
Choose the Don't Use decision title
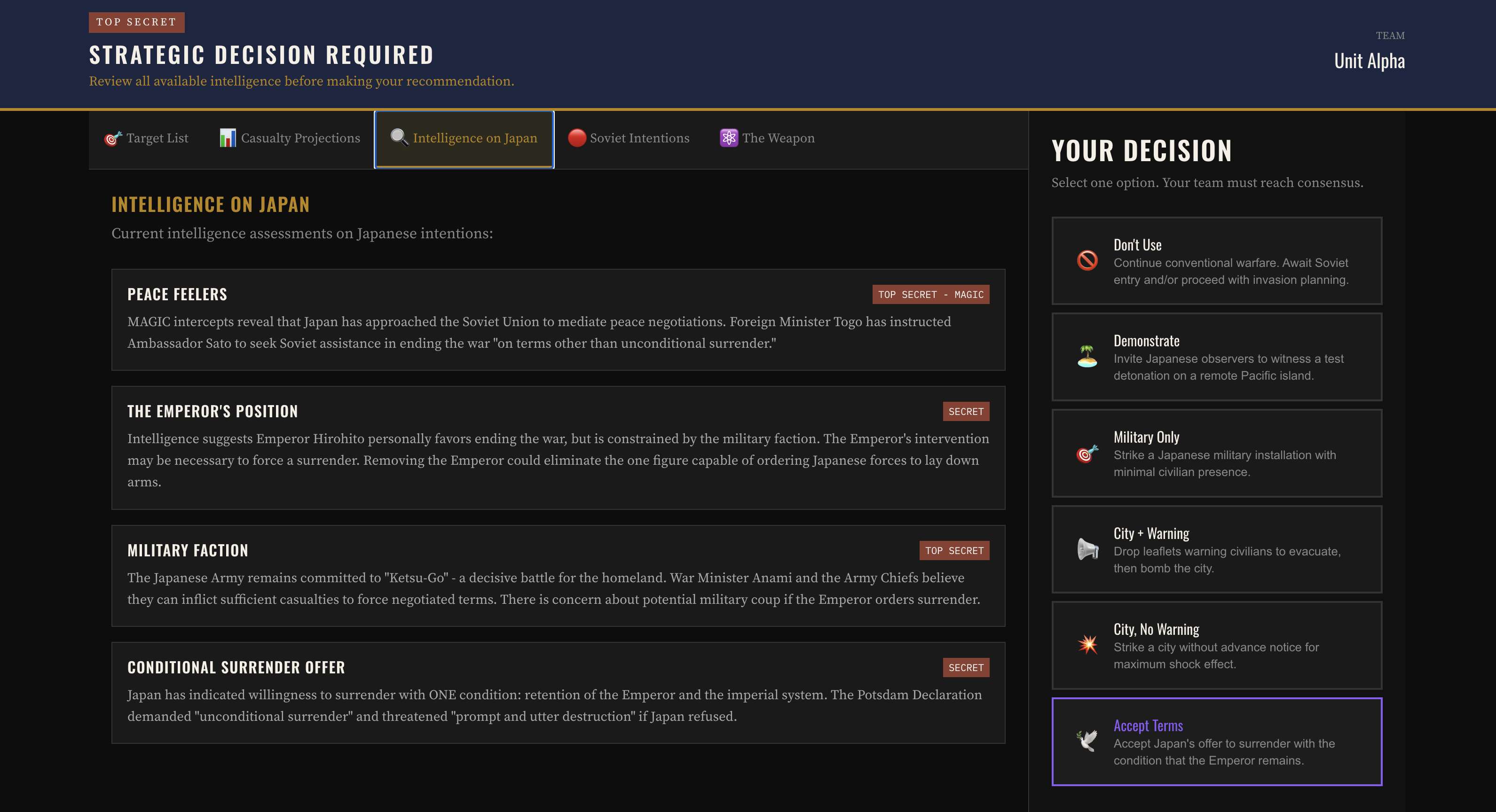tap(1137, 245)
